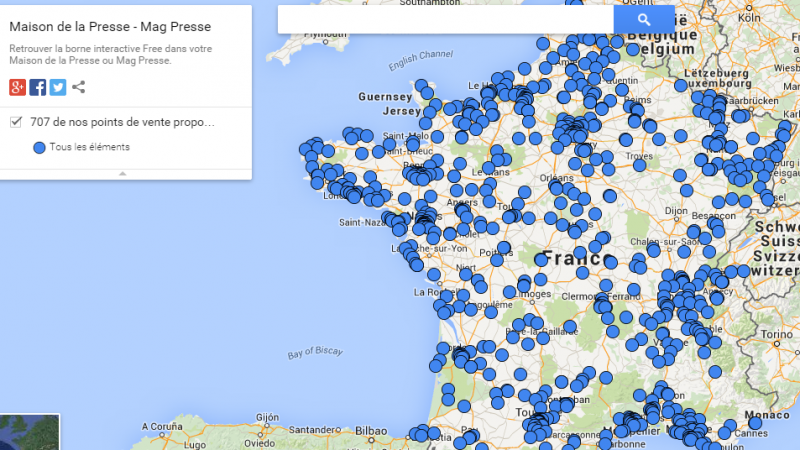Click the map description text about borne interactive
Screen dimensions: 800x450
point(111,55)
